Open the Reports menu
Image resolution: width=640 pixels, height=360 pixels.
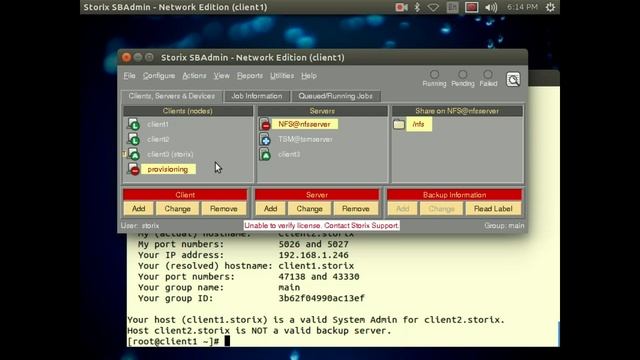click(250, 76)
